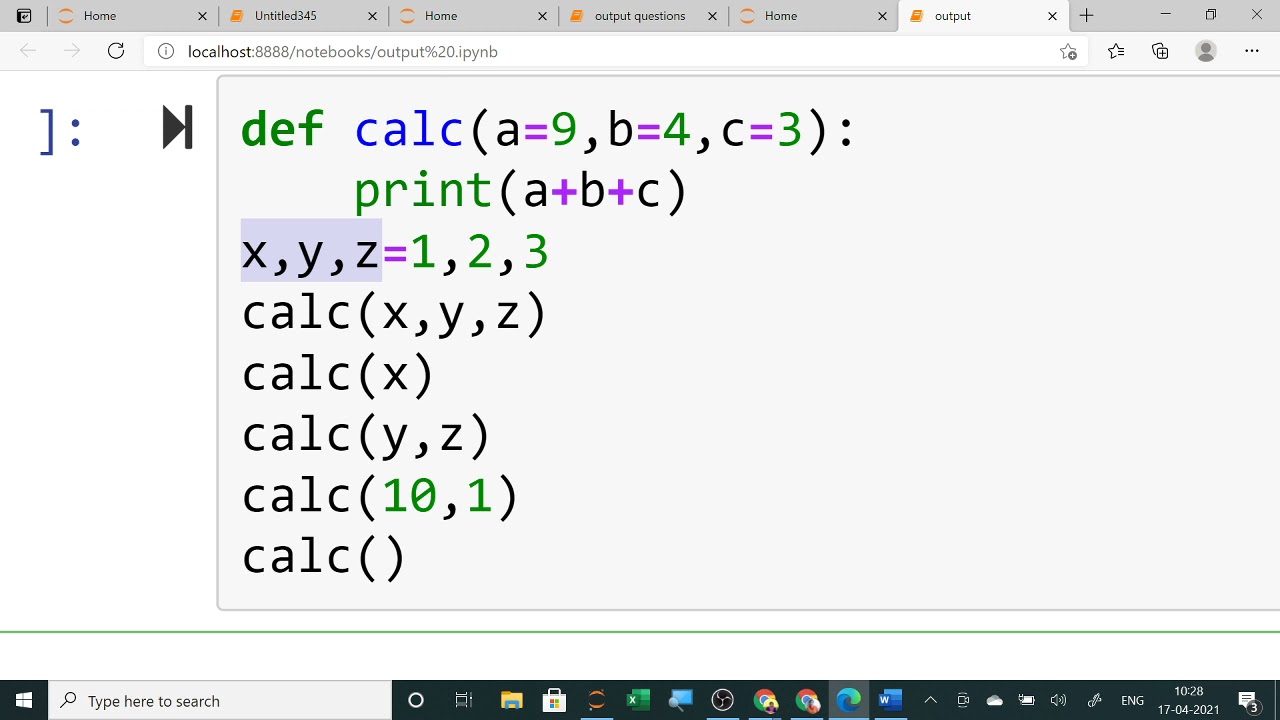This screenshot has width=1280, height=720.
Task: Click the calc(y,z) line
Action: pos(366,435)
